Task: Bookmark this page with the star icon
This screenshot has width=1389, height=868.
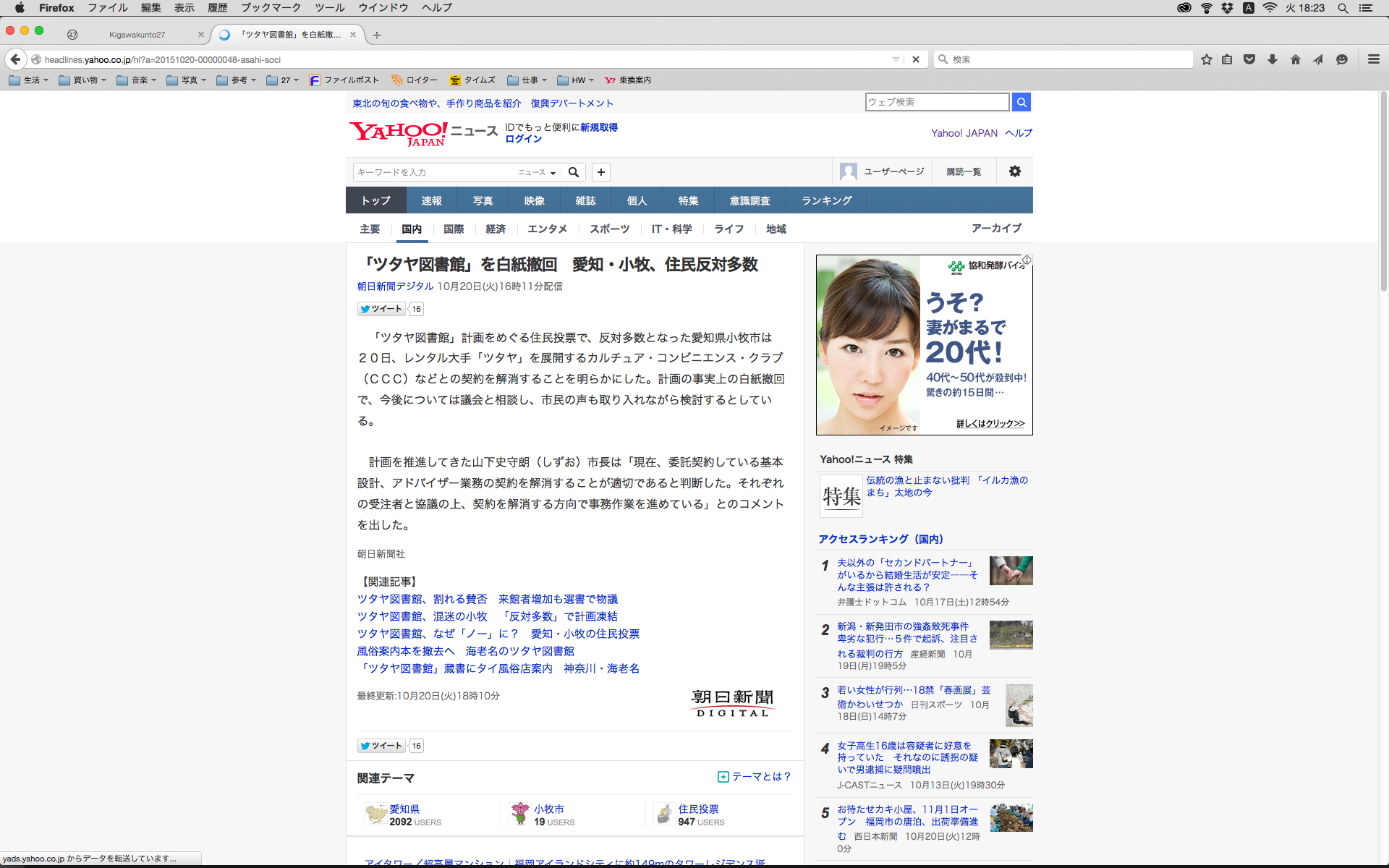Action: click(x=1206, y=59)
